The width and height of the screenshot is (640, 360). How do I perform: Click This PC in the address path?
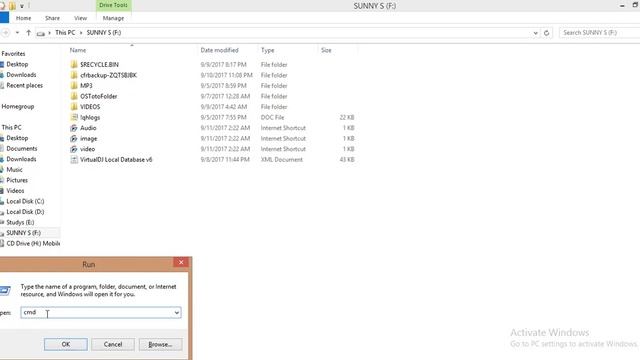[65, 33]
